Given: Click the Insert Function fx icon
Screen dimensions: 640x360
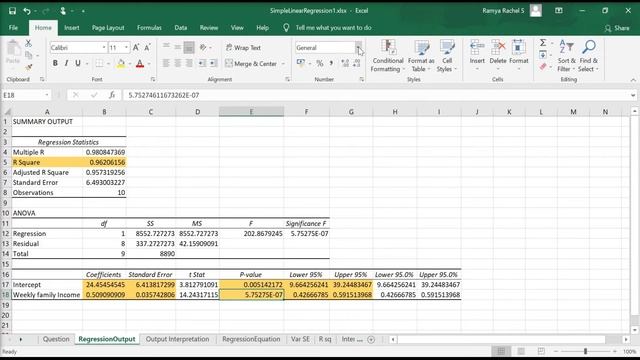Looking at the screenshot, I should 112,95.
